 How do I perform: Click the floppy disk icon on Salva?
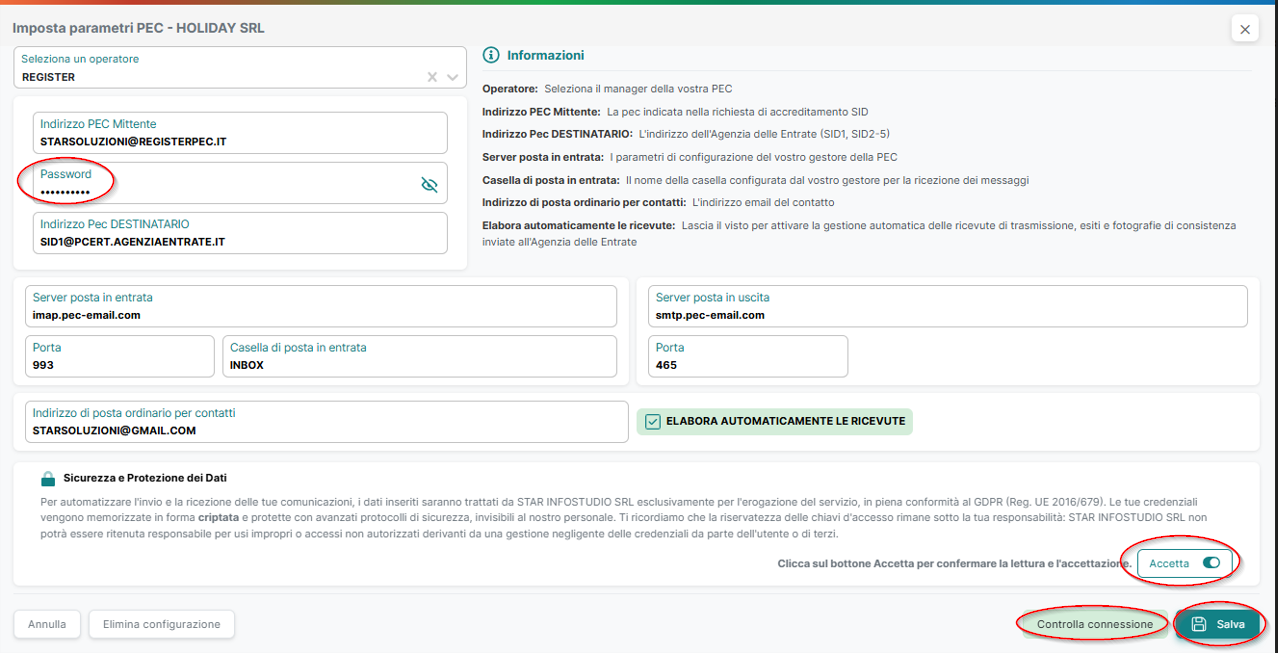1199,624
